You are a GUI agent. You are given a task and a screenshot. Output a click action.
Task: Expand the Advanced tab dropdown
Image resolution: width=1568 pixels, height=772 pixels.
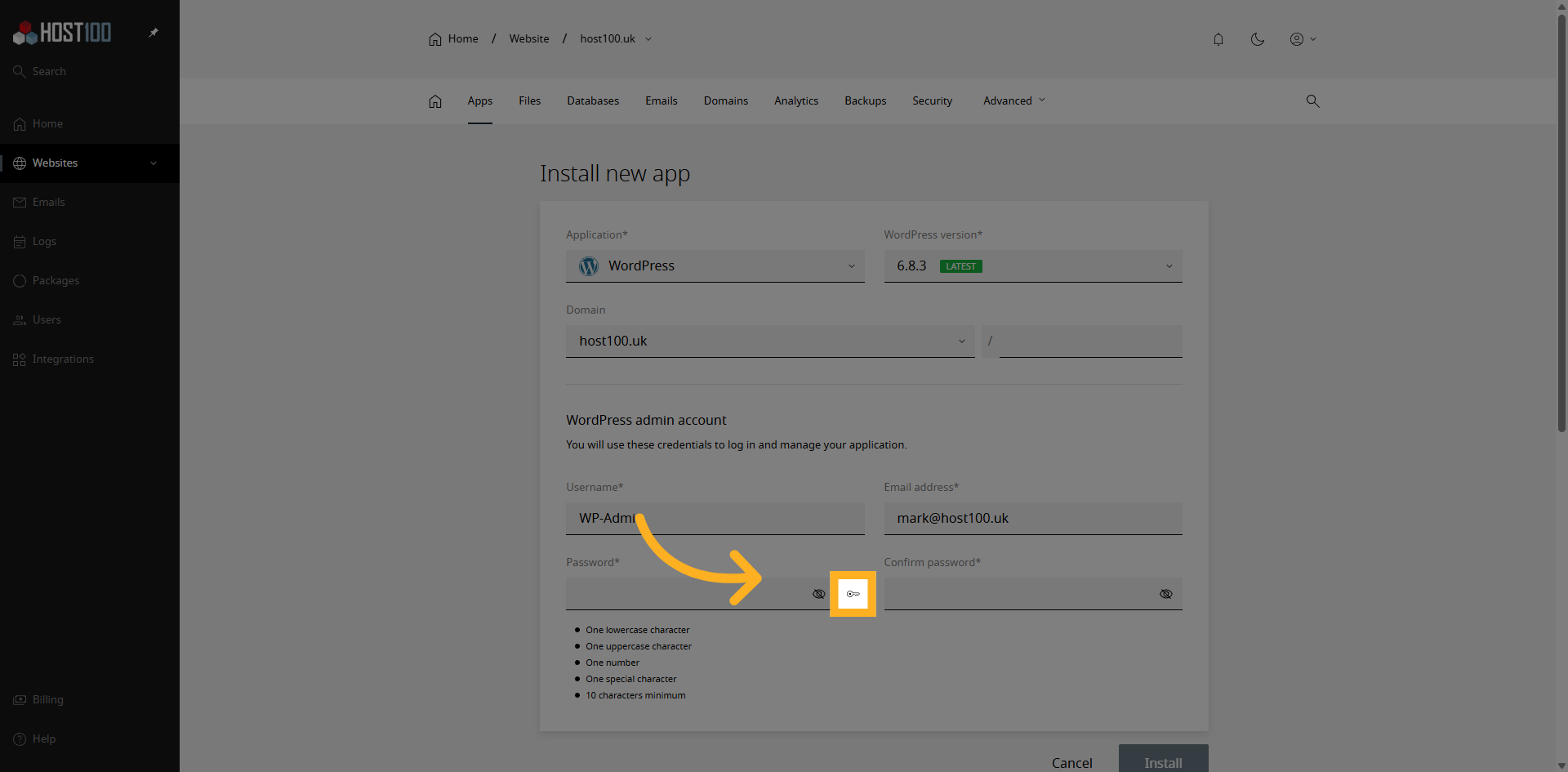1014,100
